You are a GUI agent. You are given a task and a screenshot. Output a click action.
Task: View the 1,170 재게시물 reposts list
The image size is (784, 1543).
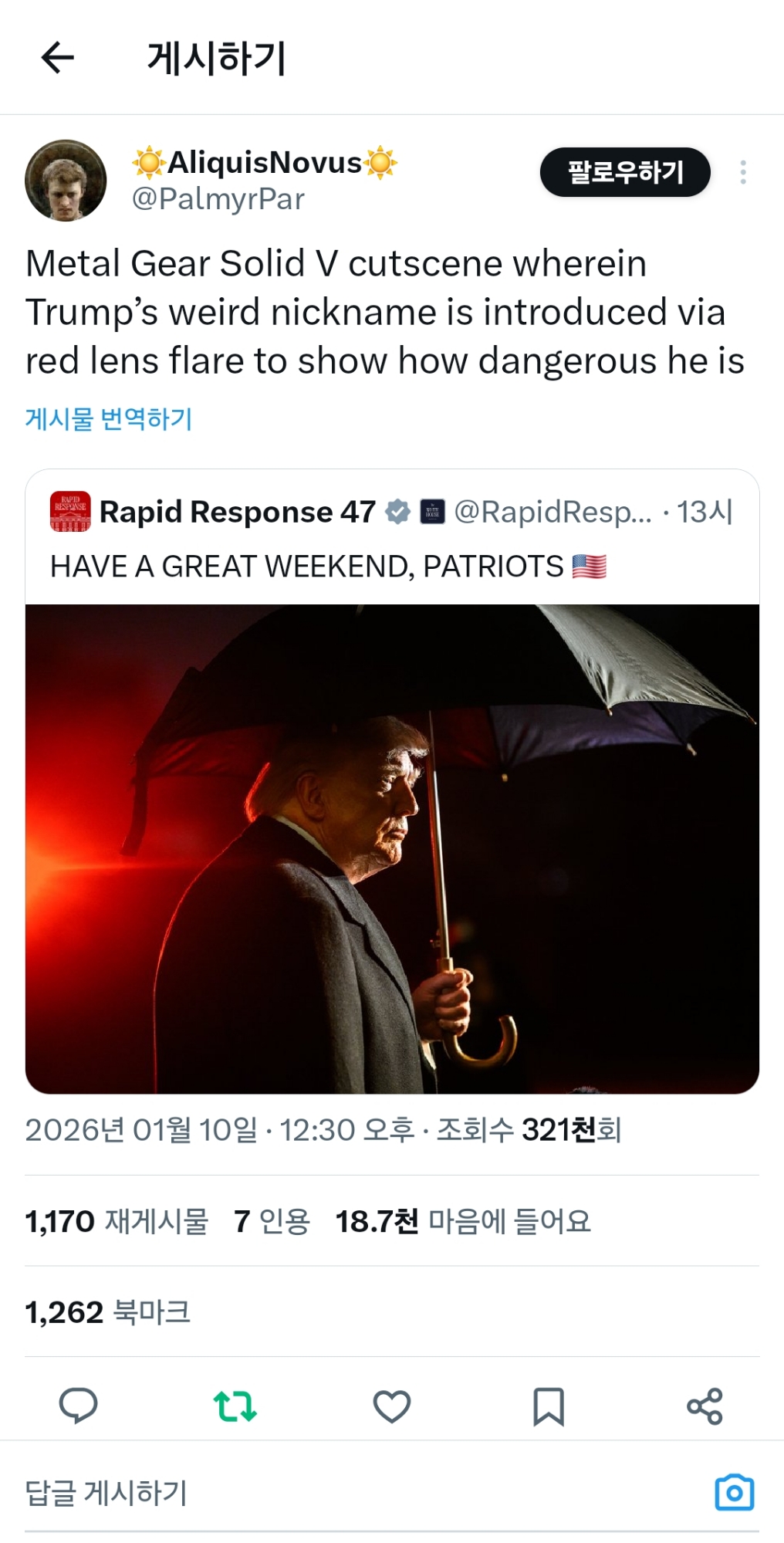point(117,1221)
